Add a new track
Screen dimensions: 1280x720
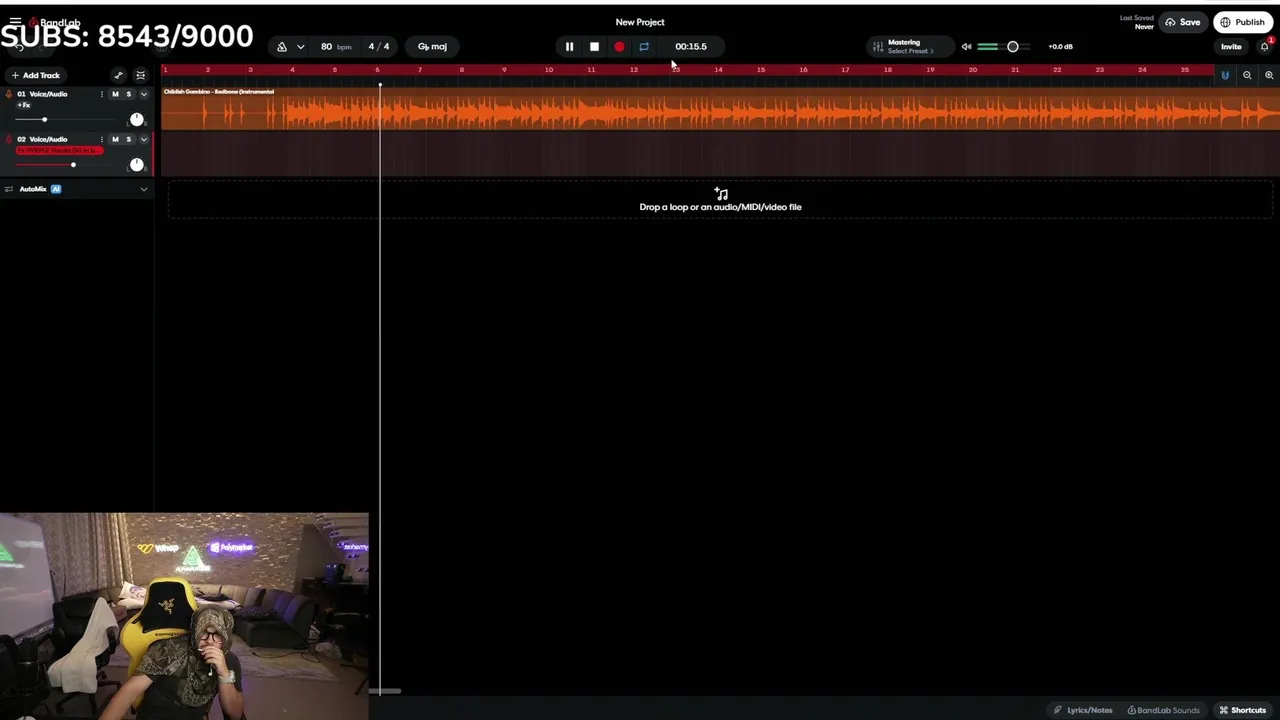pyautogui.click(x=35, y=75)
